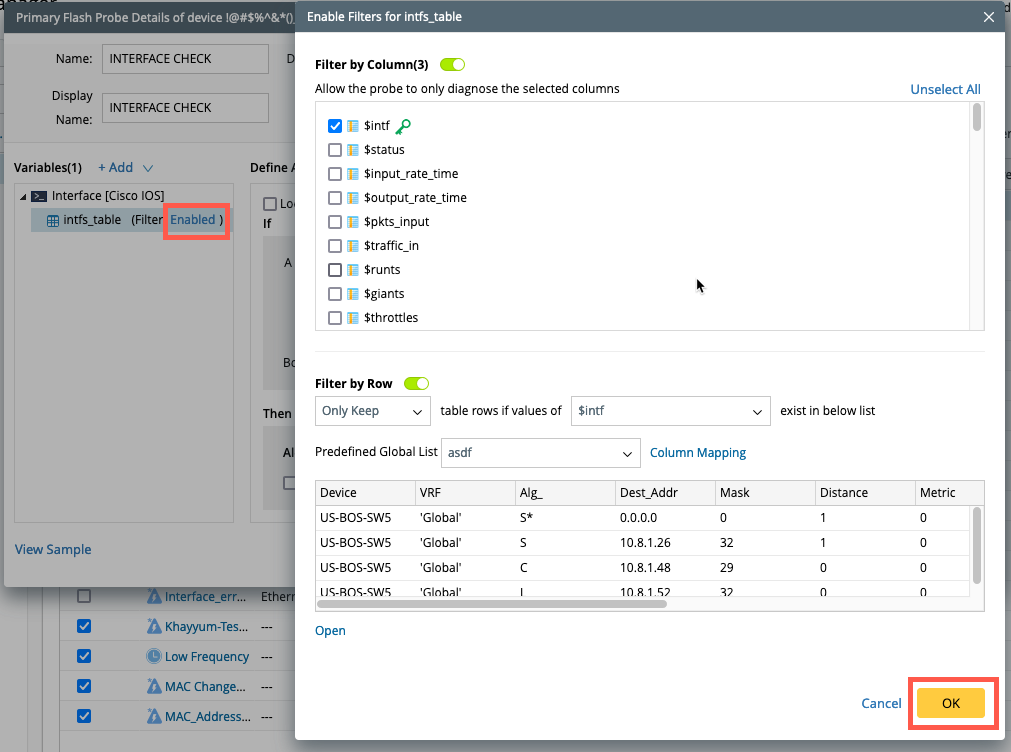The image size is (1011, 752).
Task: Click the Low Frequency clock icon
Action: pos(154,657)
